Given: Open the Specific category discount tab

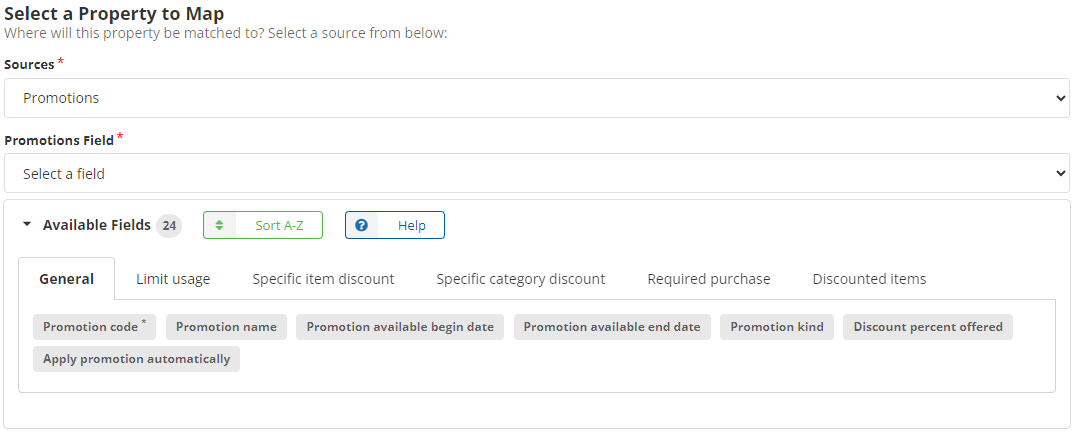Looking at the screenshot, I should 520,279.
